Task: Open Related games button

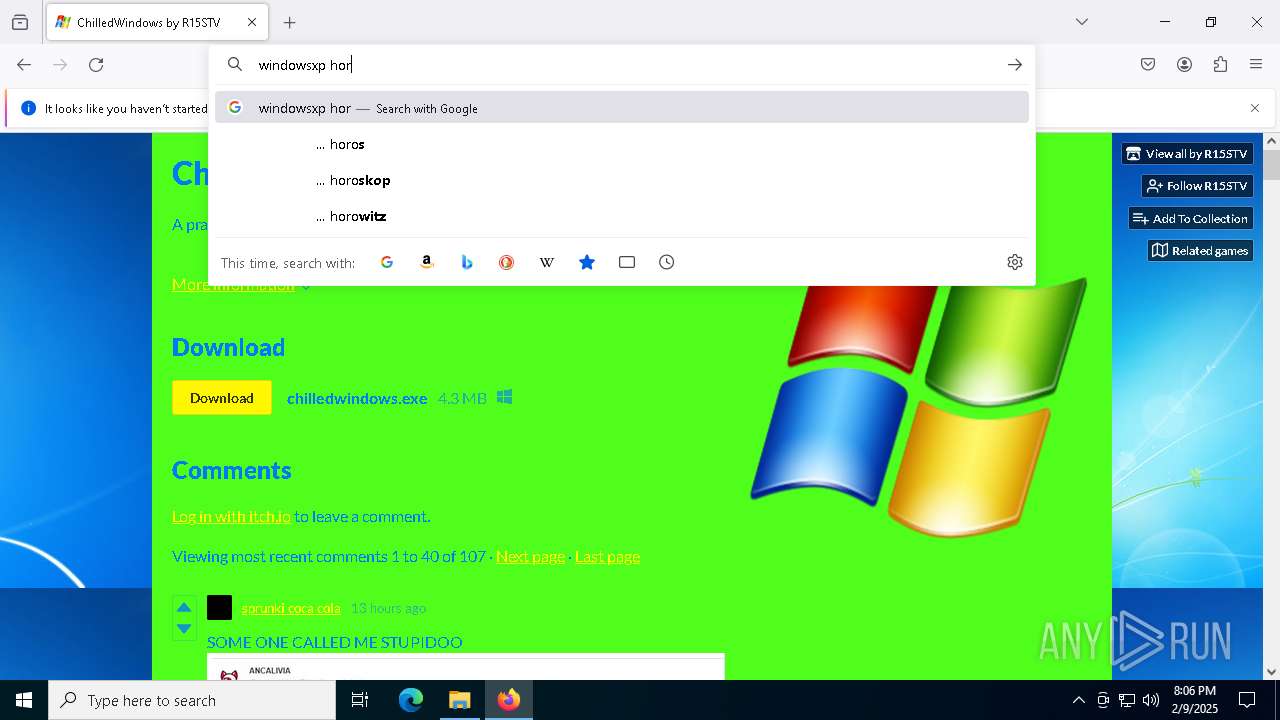Action: tap(1200, 250)
